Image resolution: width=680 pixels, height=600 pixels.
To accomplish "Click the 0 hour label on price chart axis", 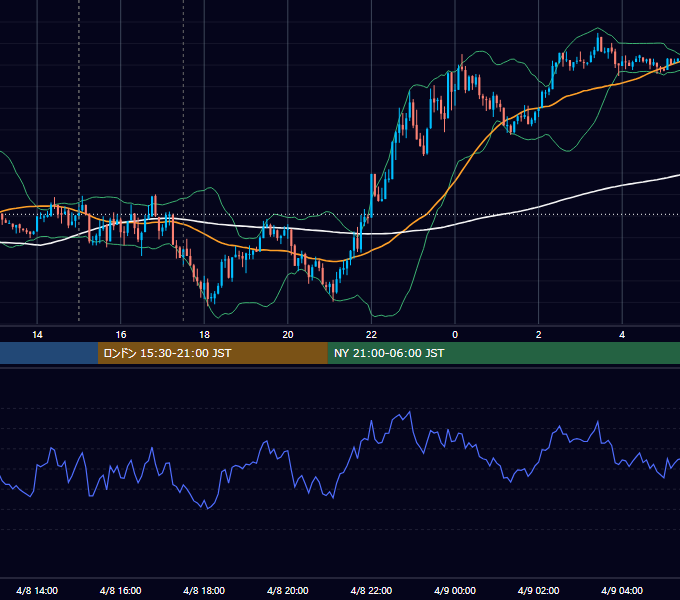I will tap(455, 335).
